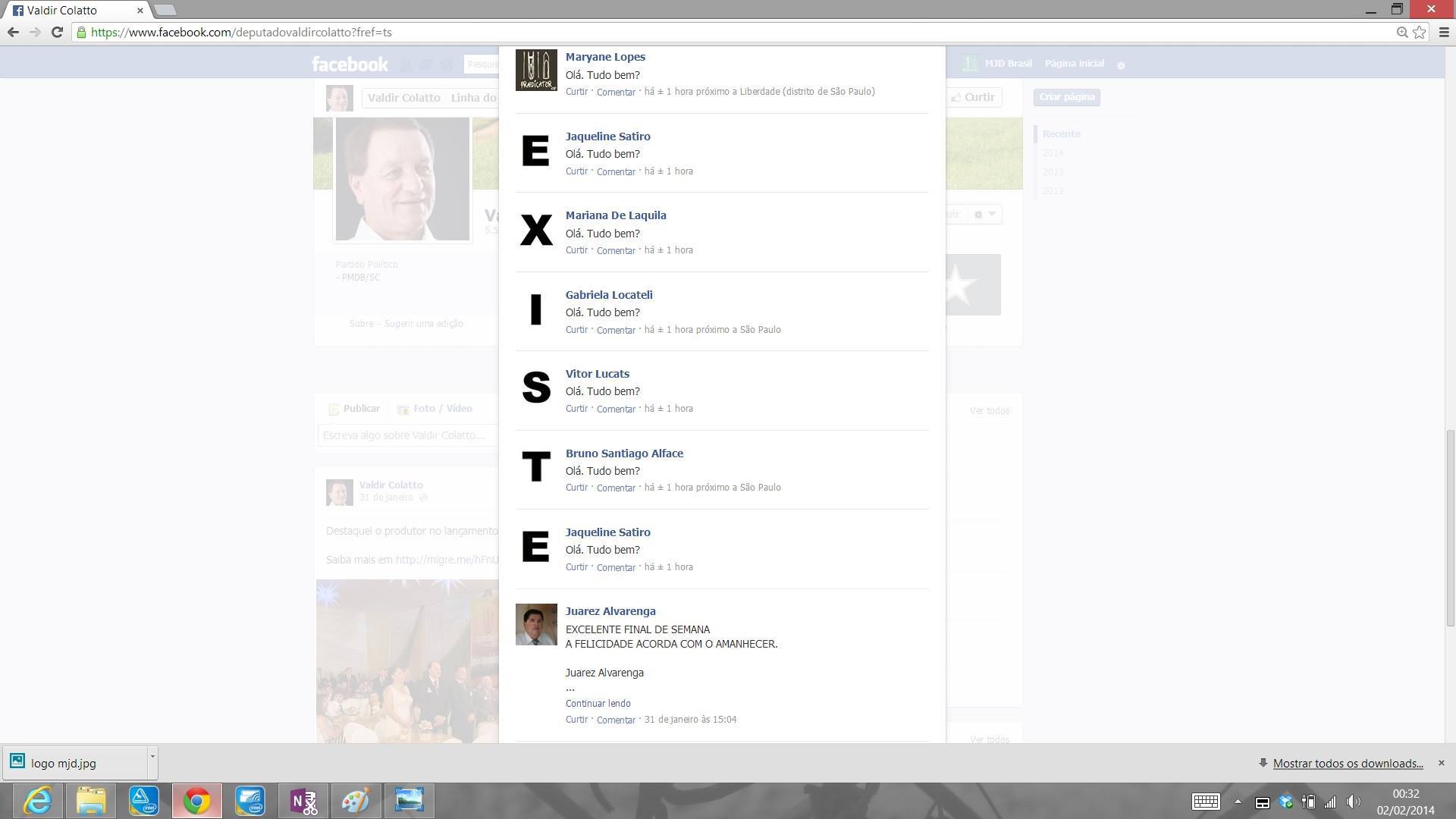Screen dimensions: 1456x819
Task: Open the on-screen keyboard tray icon
Action: tap(1206, 802)
